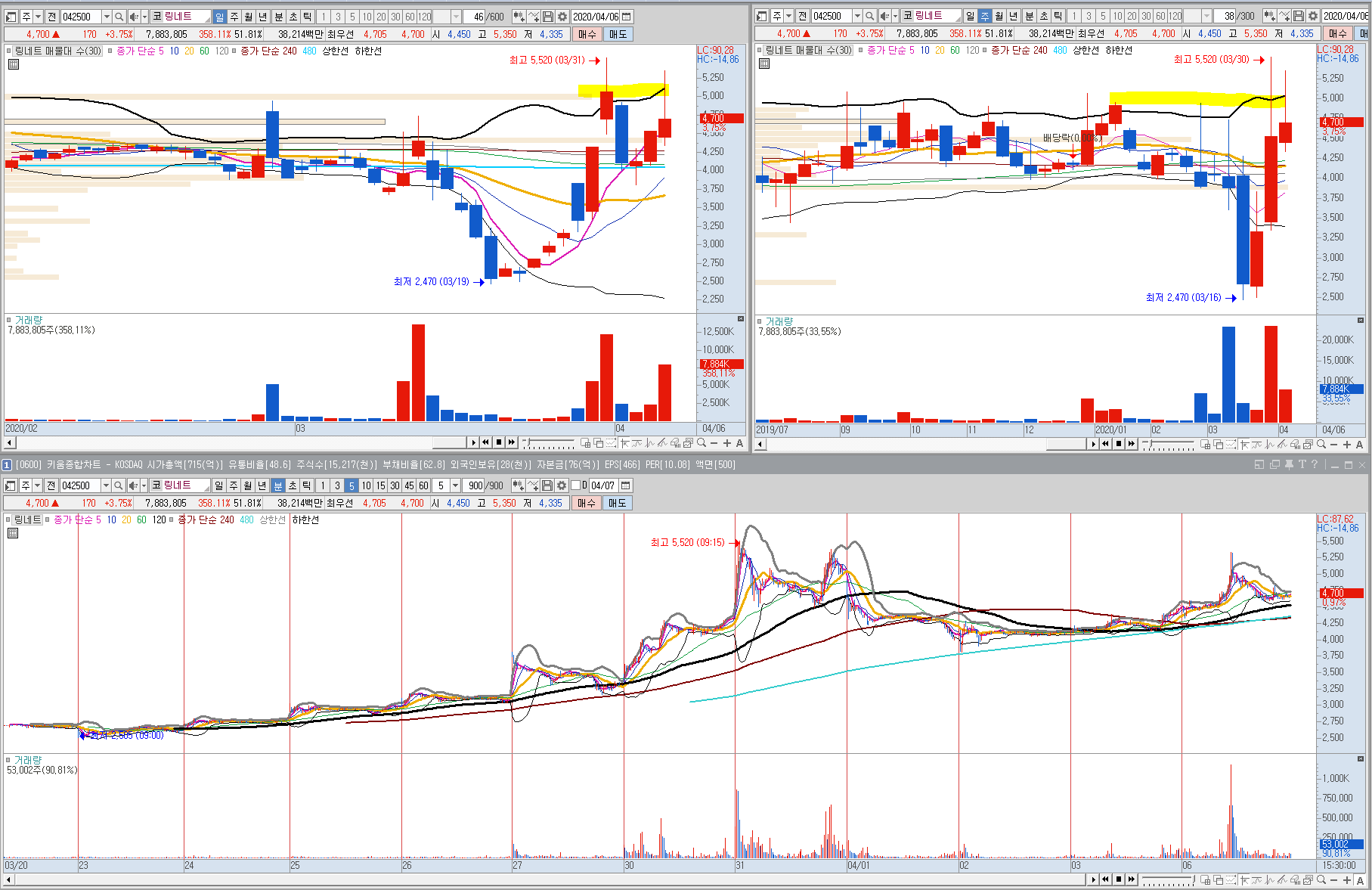This screenshot has height=890, width=1372.
Task: Open stock code 042500 dropdown in top-left chart
Action: tap(106, 17)
